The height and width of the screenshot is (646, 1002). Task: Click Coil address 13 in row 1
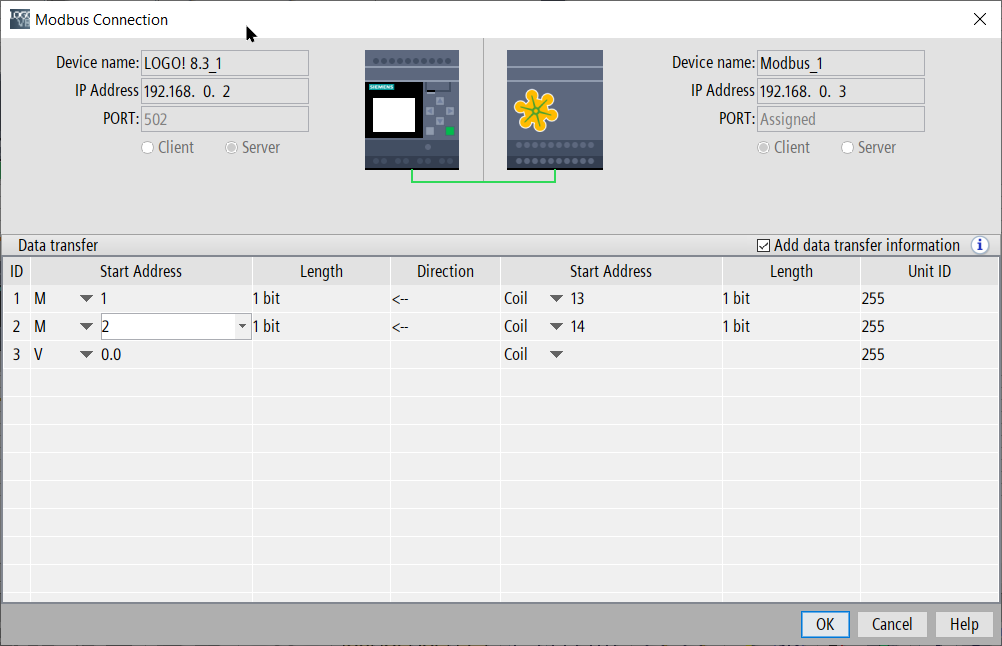(x=578, y=298)
